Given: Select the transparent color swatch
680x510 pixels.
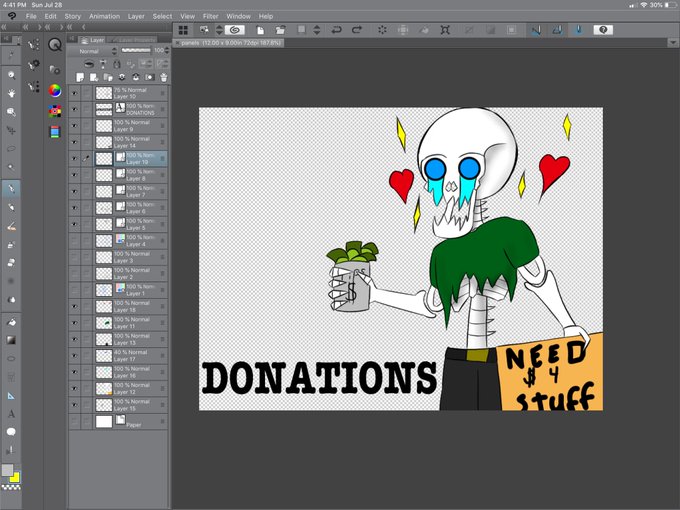Looking at the screenshot, I should coord(11,488).
